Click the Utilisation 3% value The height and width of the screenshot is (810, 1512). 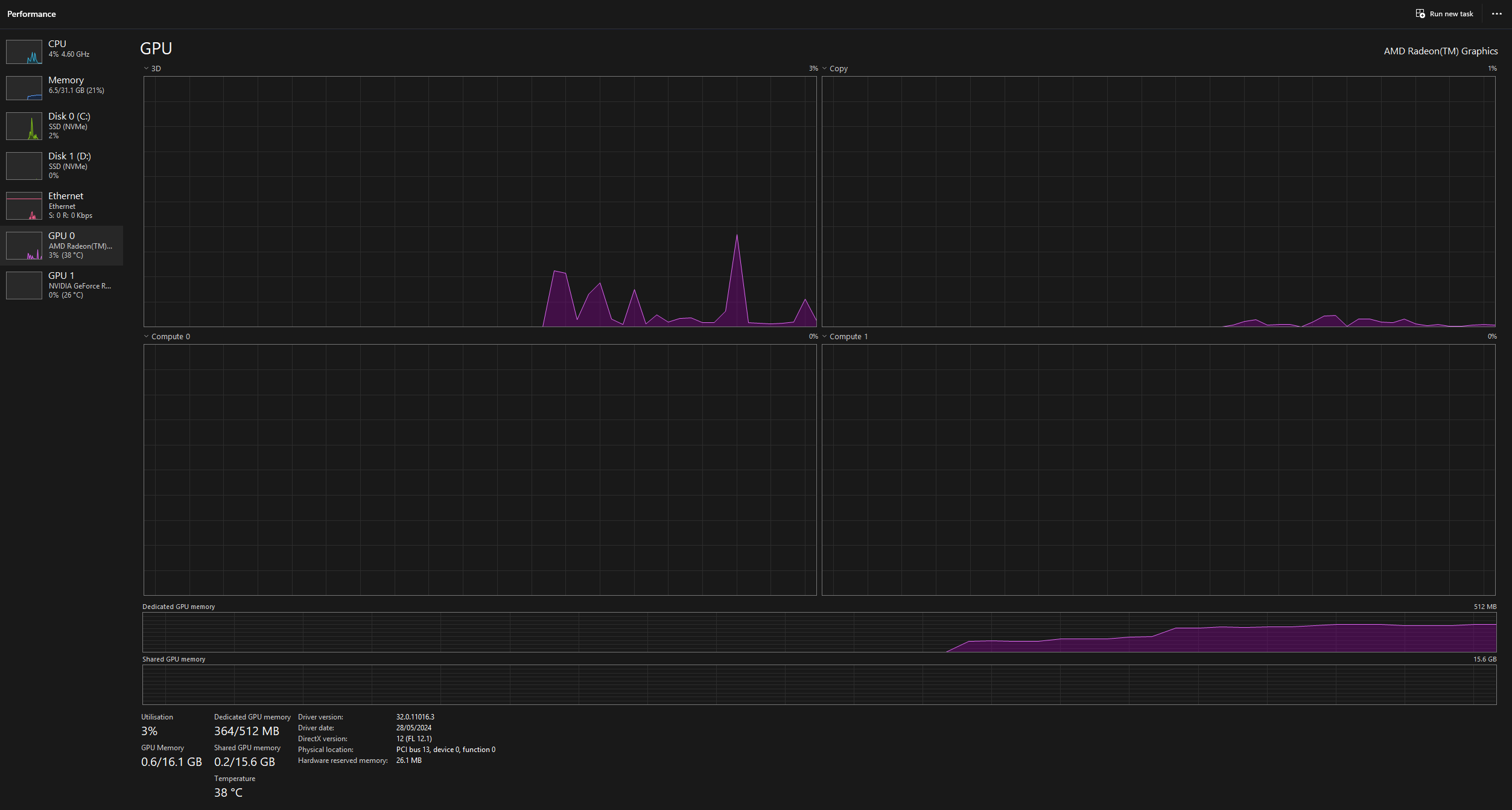tap(149, 731)
